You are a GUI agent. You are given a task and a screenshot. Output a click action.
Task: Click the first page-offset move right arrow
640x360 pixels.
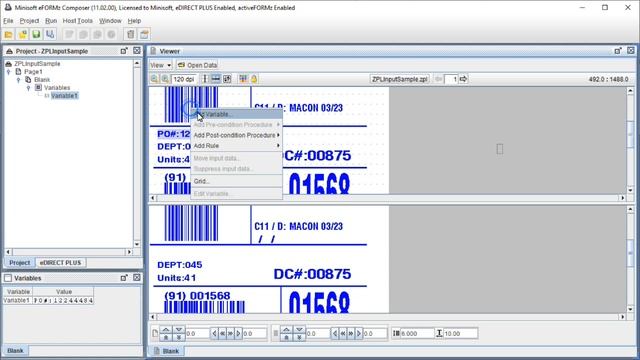tap(238, 334)
